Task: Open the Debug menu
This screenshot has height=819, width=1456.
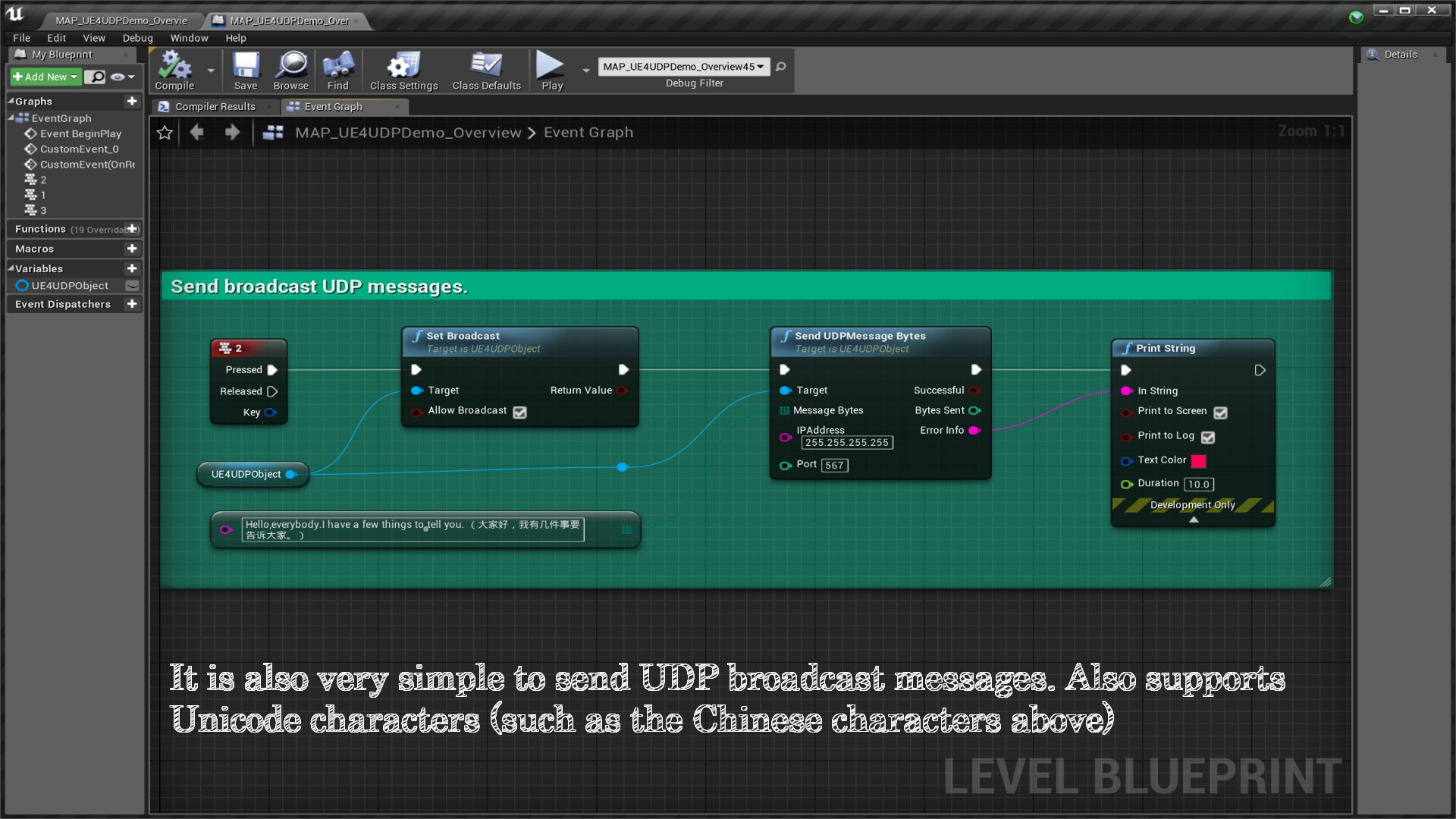Action: (137, 38)
